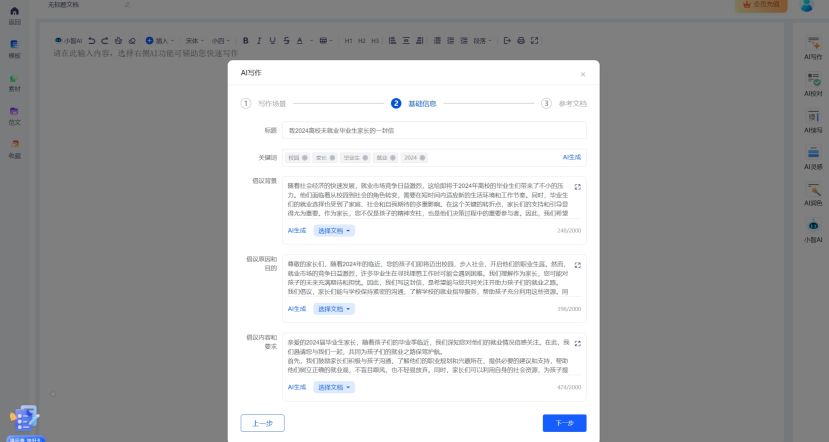This screenshot has height=442, width=829.
Task: Click the align right icon
Action: 420,41
